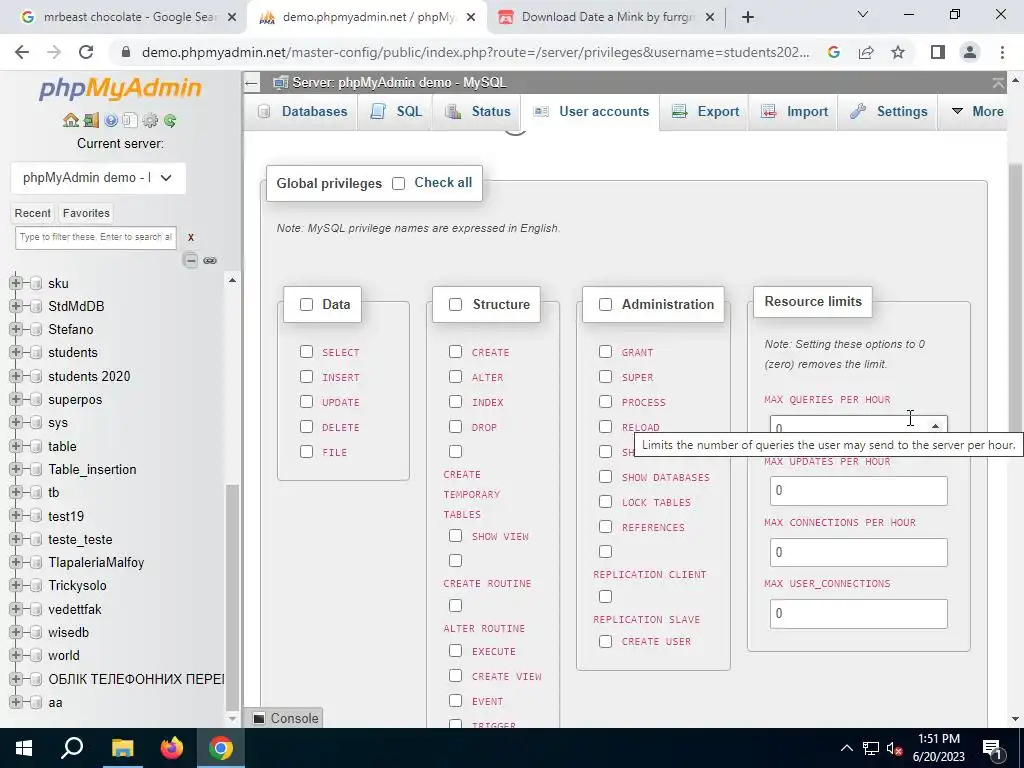Screen dimensions: 1024x768
Task: Open the wisedb database link
Action: point(69,633)
